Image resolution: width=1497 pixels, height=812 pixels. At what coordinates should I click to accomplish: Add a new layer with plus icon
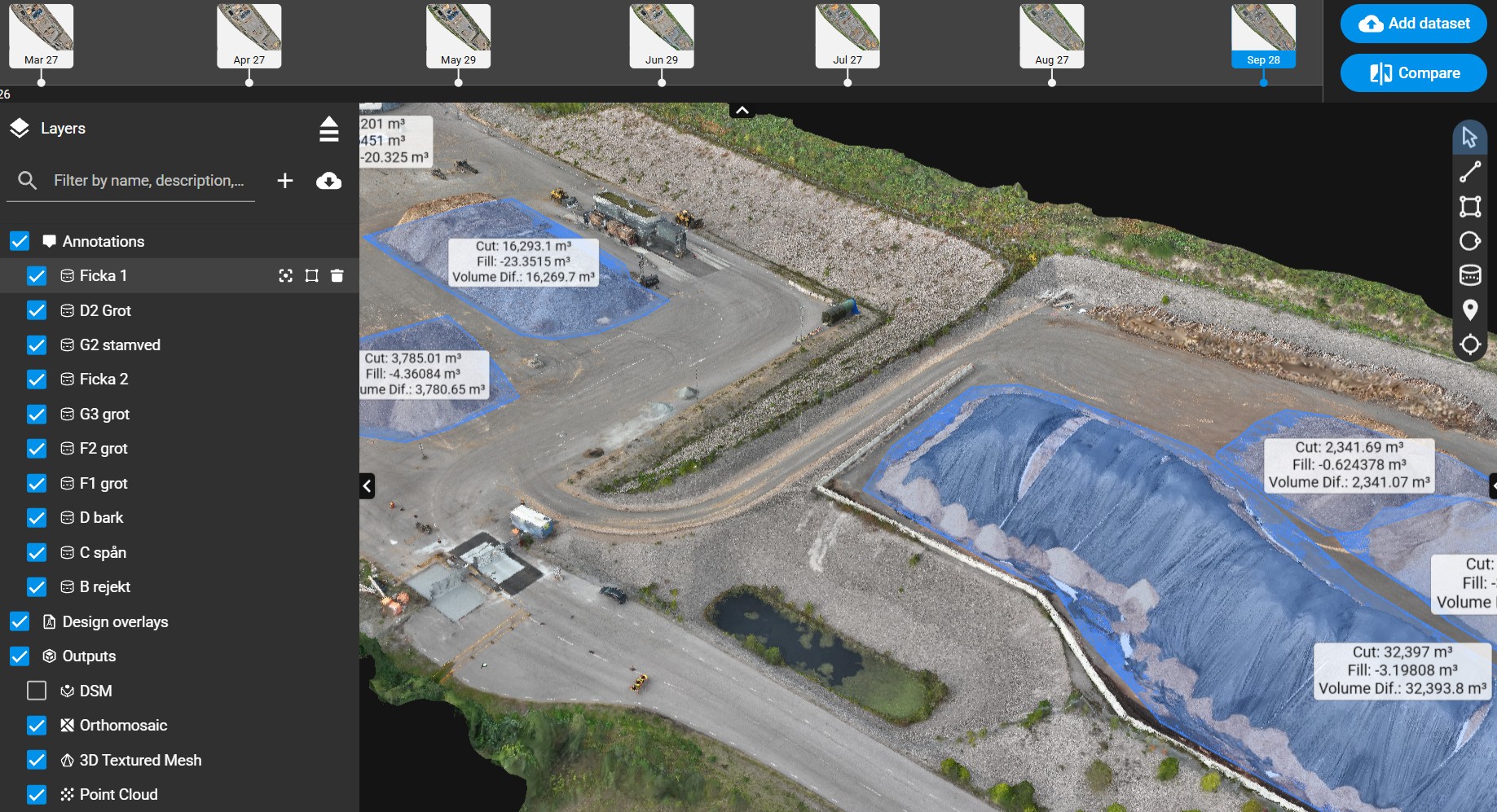pyautogui.click(x=284, y=181)
